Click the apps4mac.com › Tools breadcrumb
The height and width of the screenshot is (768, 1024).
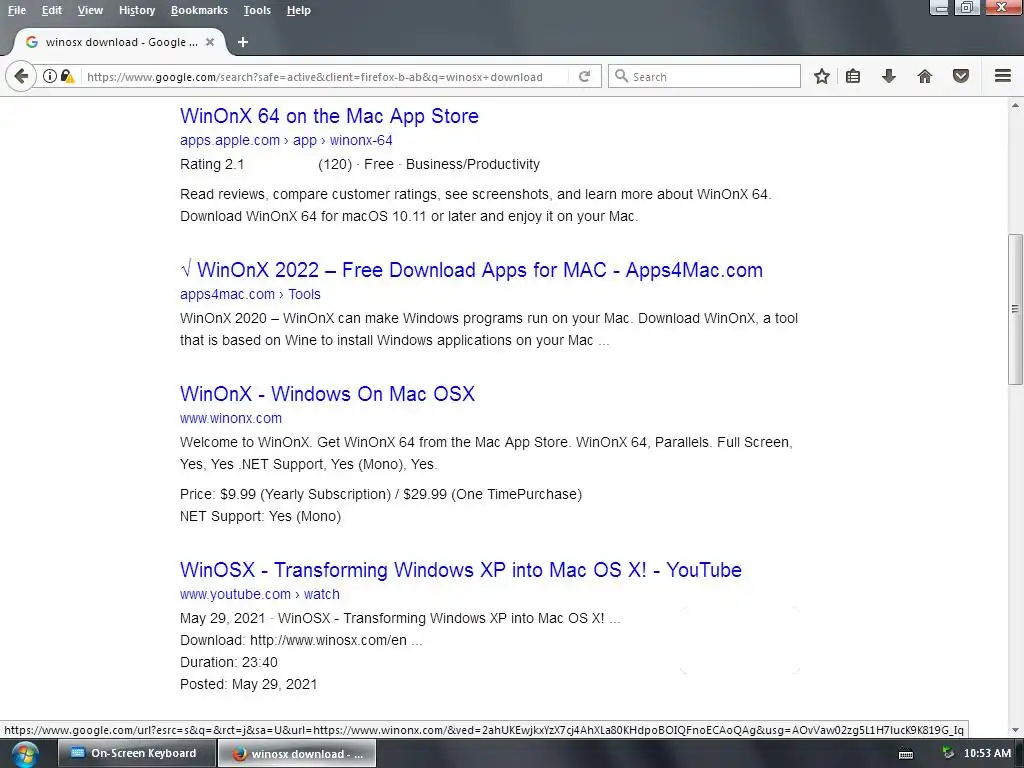click(x=250, y=295)
